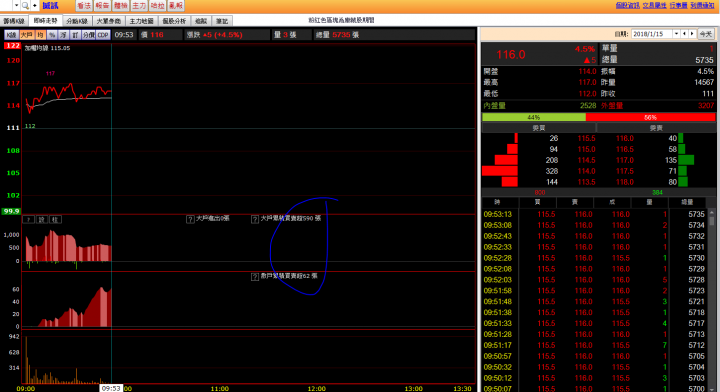The height and width of the screenshot is (392, 720).
Task: Click the ? icon beside 散戶累積買賣超62張
Action: [255, 277]
